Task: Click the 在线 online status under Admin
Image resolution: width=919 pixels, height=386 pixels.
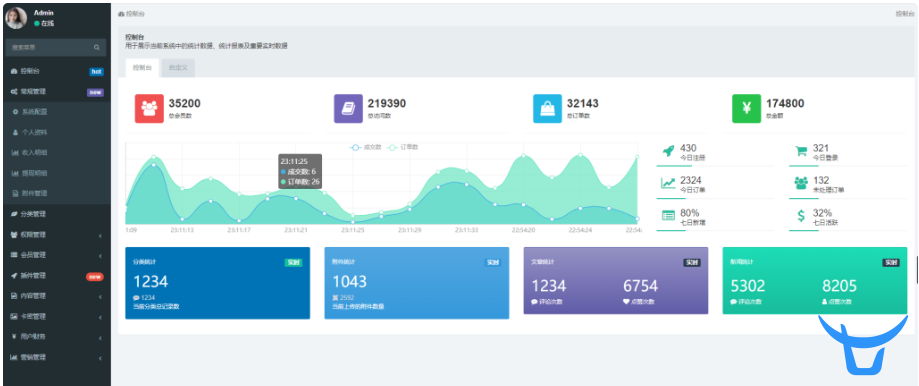Action: pyautogui.click(x=45, y=23)
